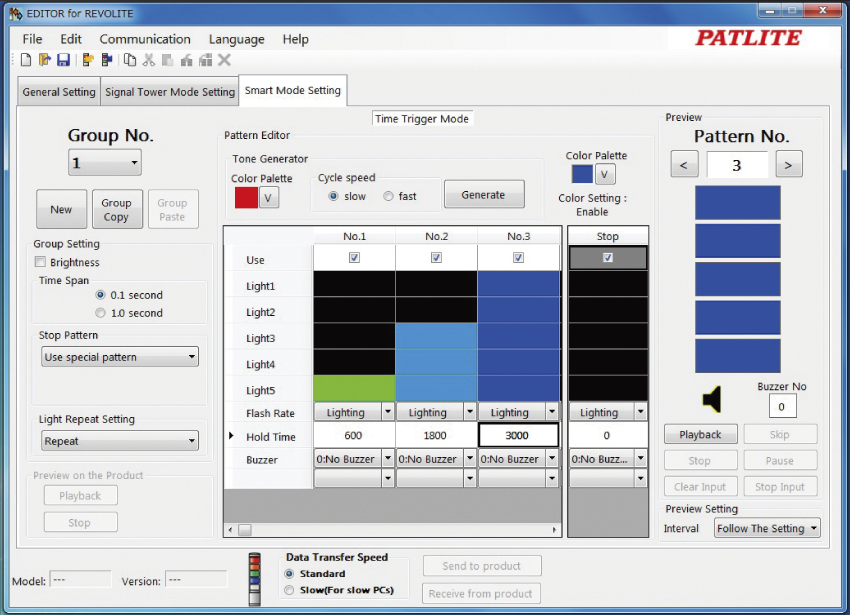Click the Playback button in Preview panel
Image resolution: width=850 pixels, height=615 pixels.
(x=700, y=434)
